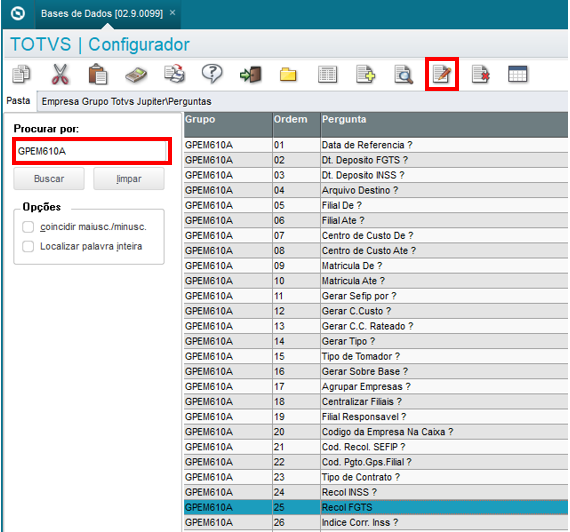Click the Pergunta column header
The image size is (570, 532).
pyautogui.click(x=445, y=124)
